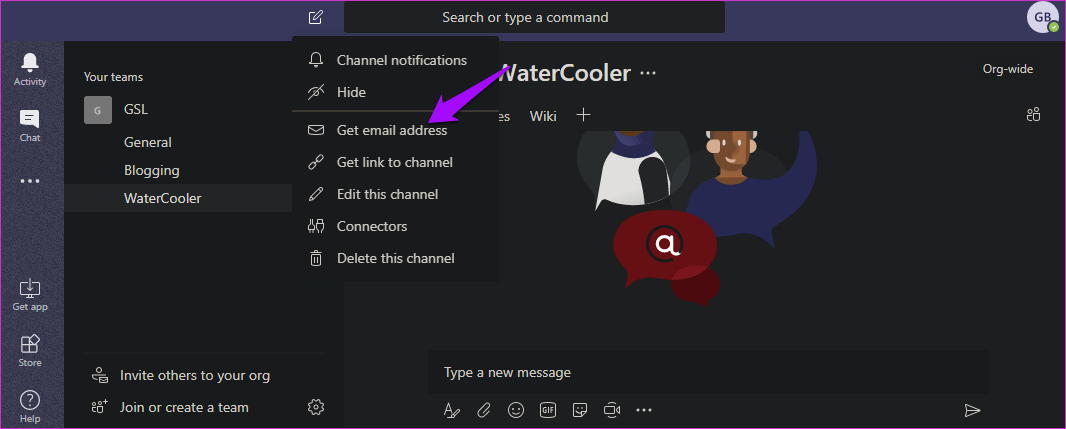The width and height of the screenshot is (1066, 429).
Task: Open the GB profile avatar
Action: coord(1043,17)
